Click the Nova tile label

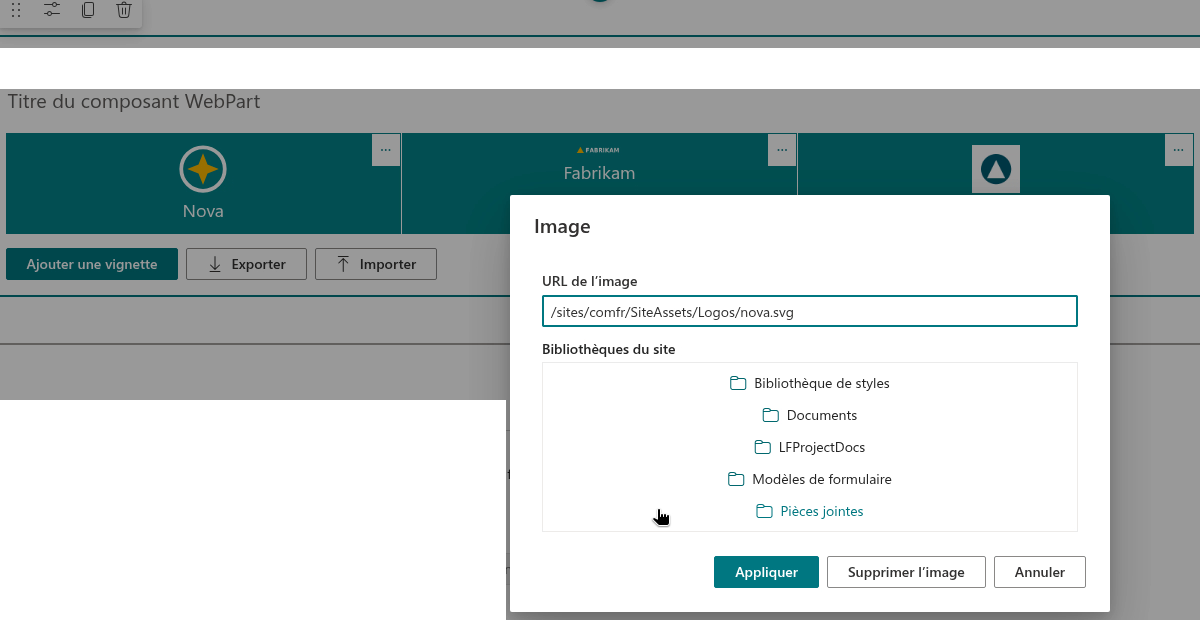pyautogui.click(x=203, y=211)
